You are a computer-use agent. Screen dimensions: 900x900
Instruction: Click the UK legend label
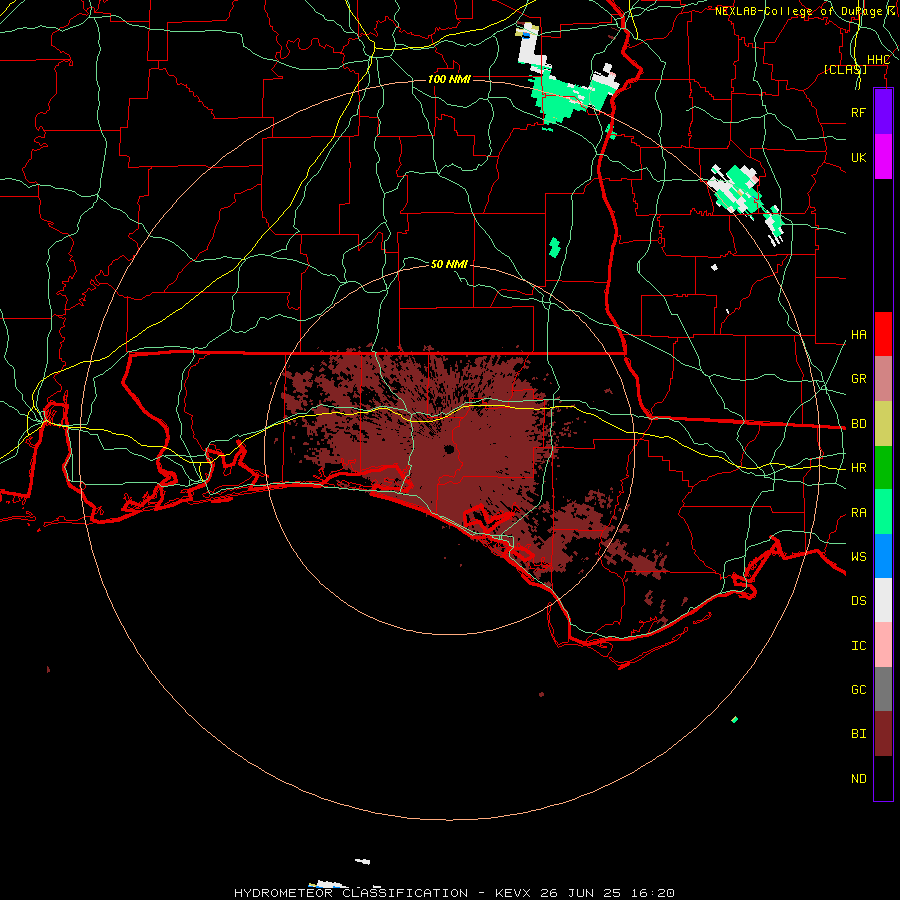click(858, 157)
